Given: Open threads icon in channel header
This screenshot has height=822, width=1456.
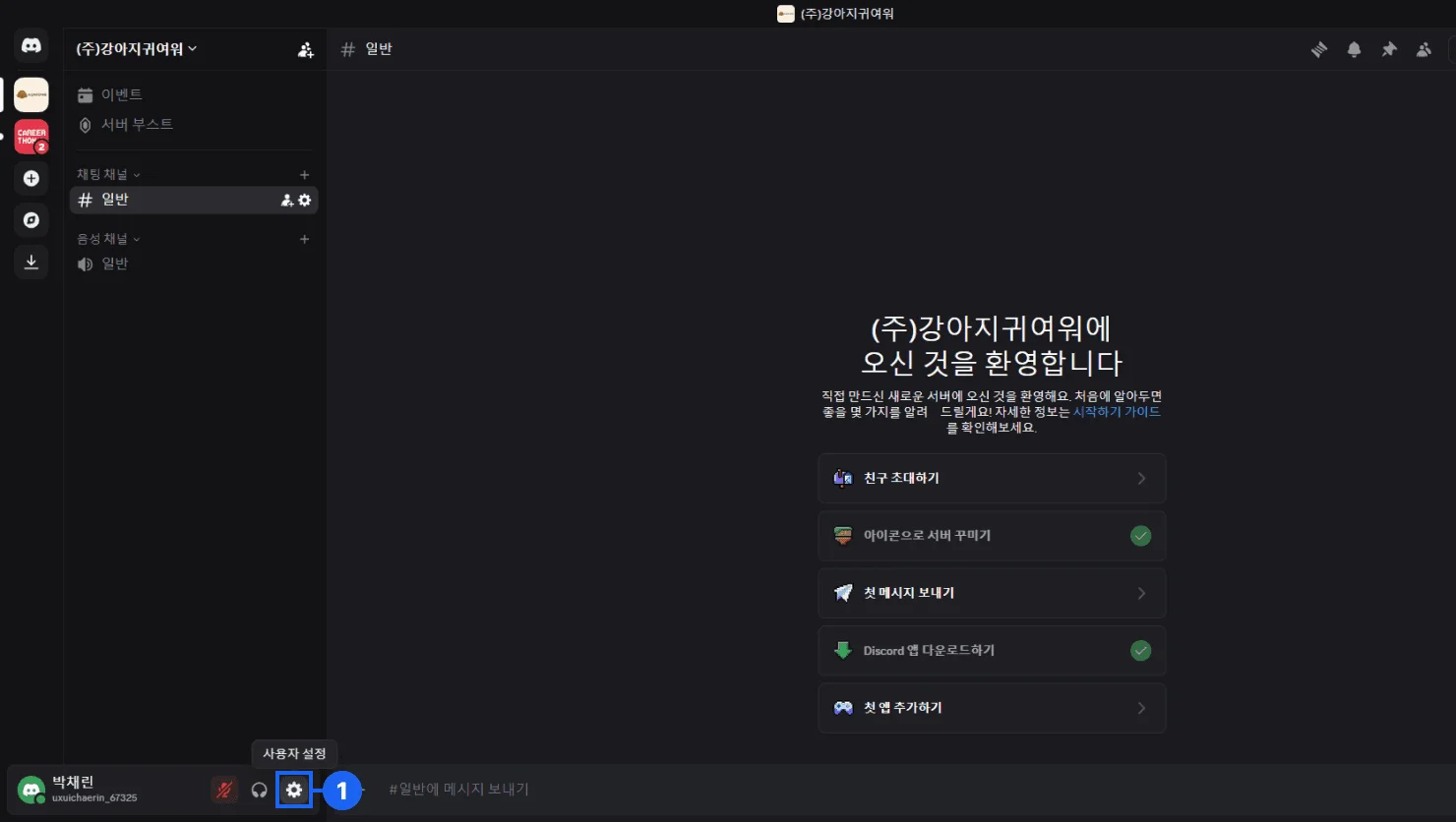Looking at the screenshot, I should pyautogui.click(x=1319, y=49).
